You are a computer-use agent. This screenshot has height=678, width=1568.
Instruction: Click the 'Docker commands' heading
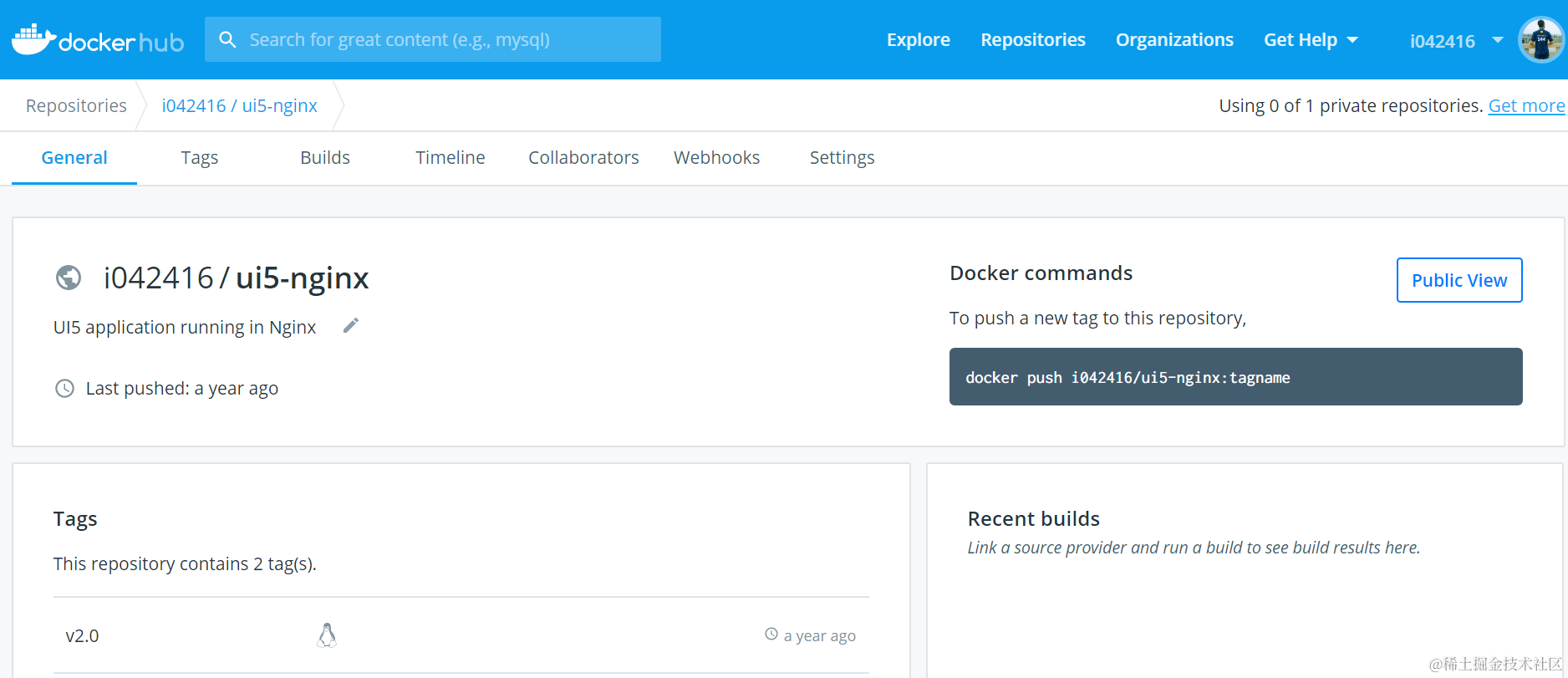pos(1041,273)
